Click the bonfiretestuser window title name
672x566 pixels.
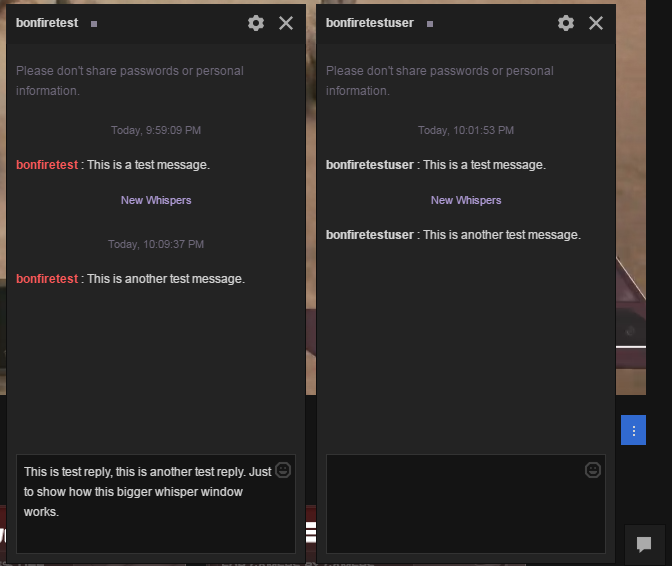[x=370, y=23]
